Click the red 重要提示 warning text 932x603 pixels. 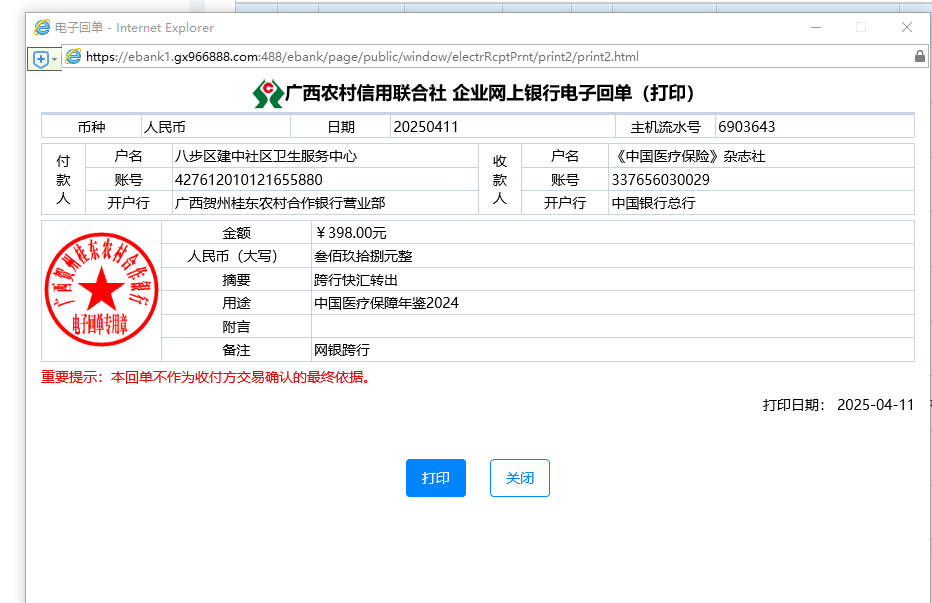[x=206, y=377]
